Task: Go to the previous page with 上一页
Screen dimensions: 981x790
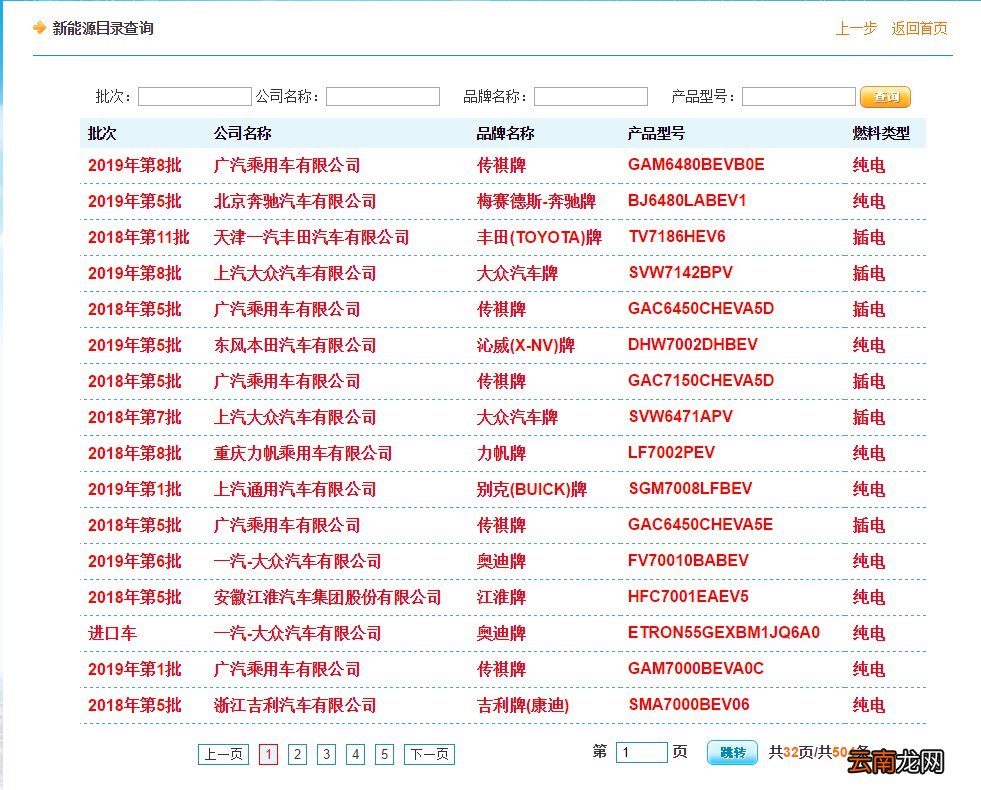Action: click(223, 754)
